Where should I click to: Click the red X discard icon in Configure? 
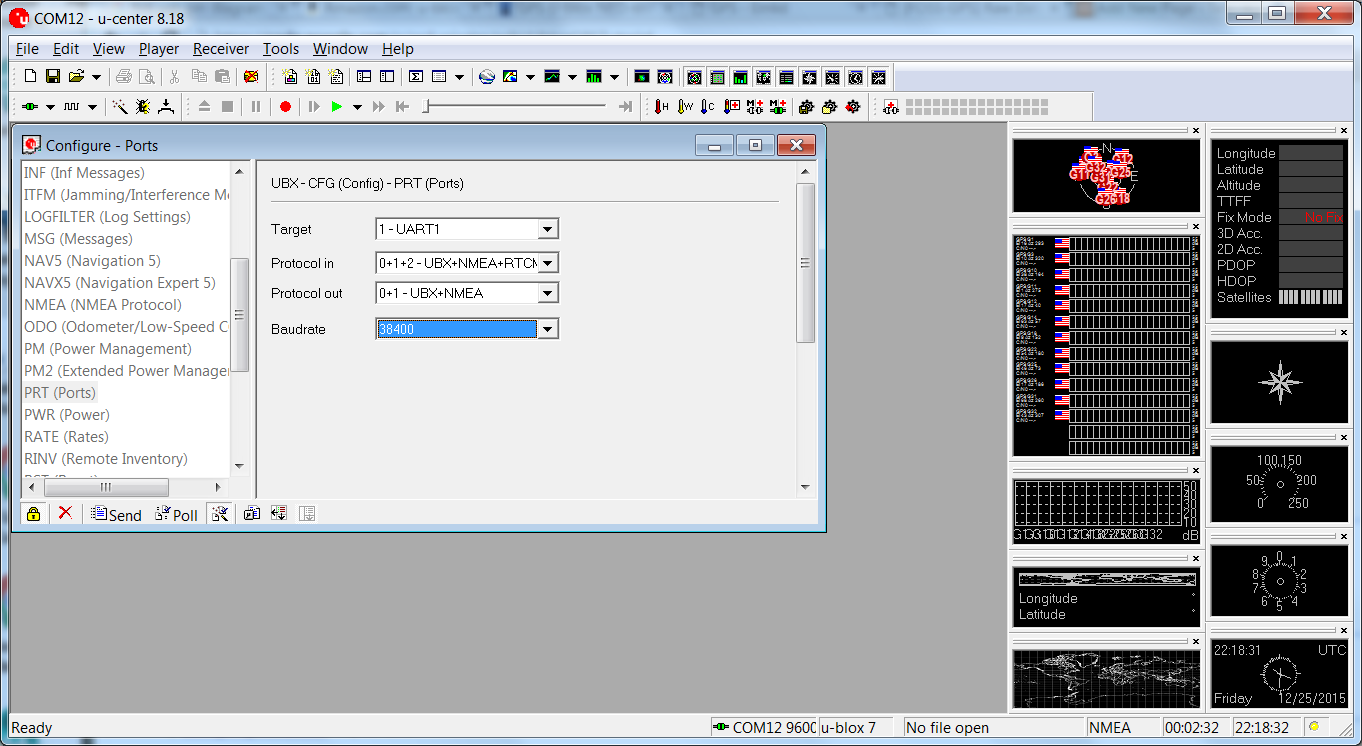coord(65,513)
